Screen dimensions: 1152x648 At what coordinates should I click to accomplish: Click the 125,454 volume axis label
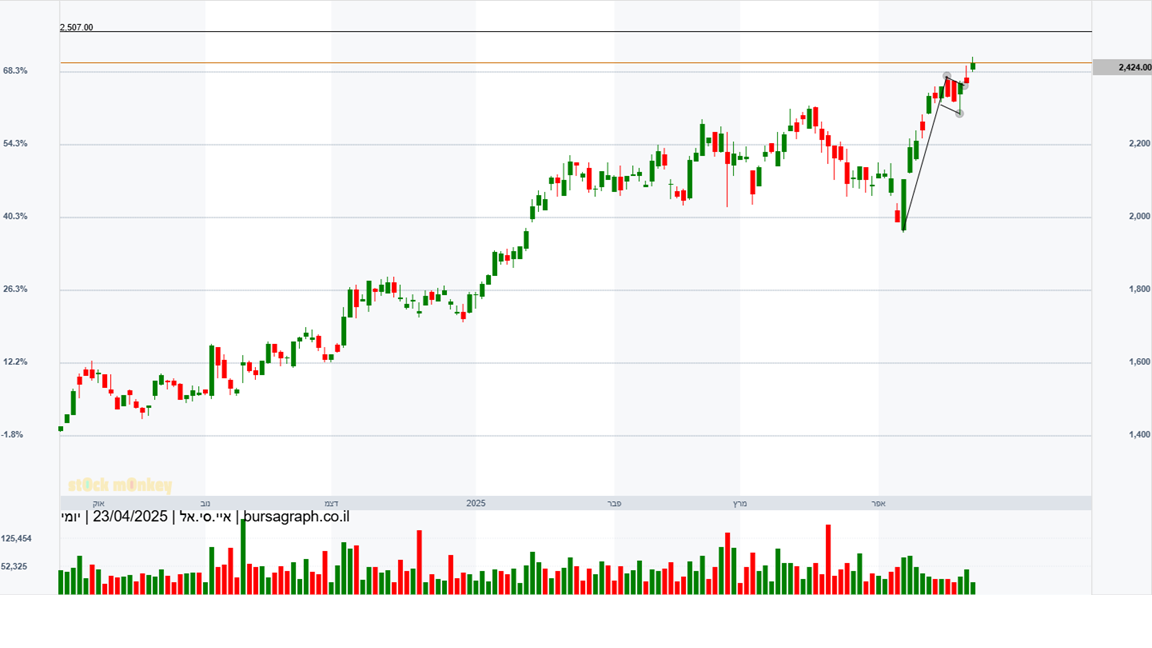click(17, 538)
